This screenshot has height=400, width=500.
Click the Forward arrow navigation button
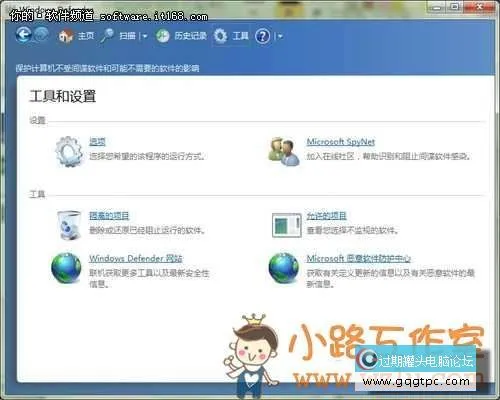pos(41,35)
